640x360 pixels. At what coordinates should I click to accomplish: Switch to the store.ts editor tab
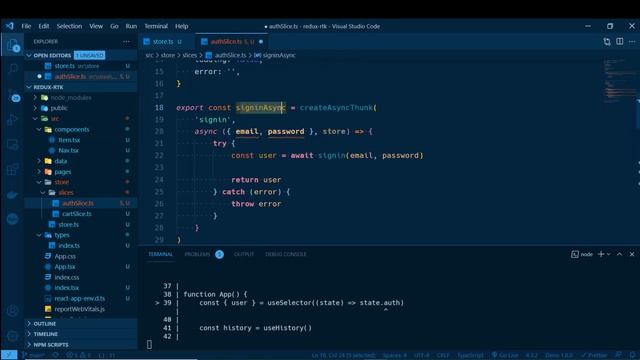point(163,42)
